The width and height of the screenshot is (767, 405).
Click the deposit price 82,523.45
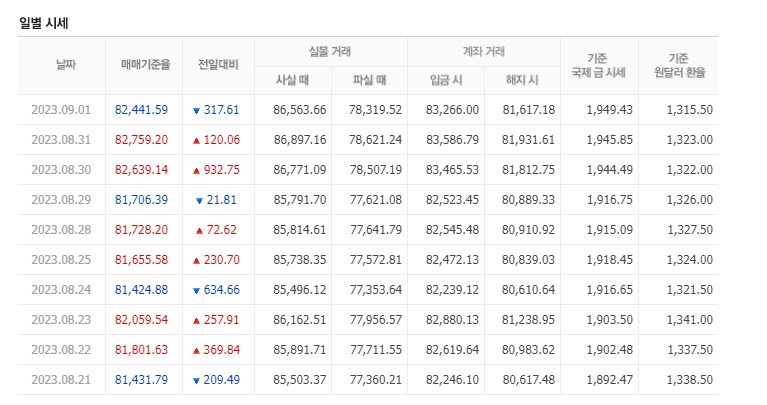452,200
